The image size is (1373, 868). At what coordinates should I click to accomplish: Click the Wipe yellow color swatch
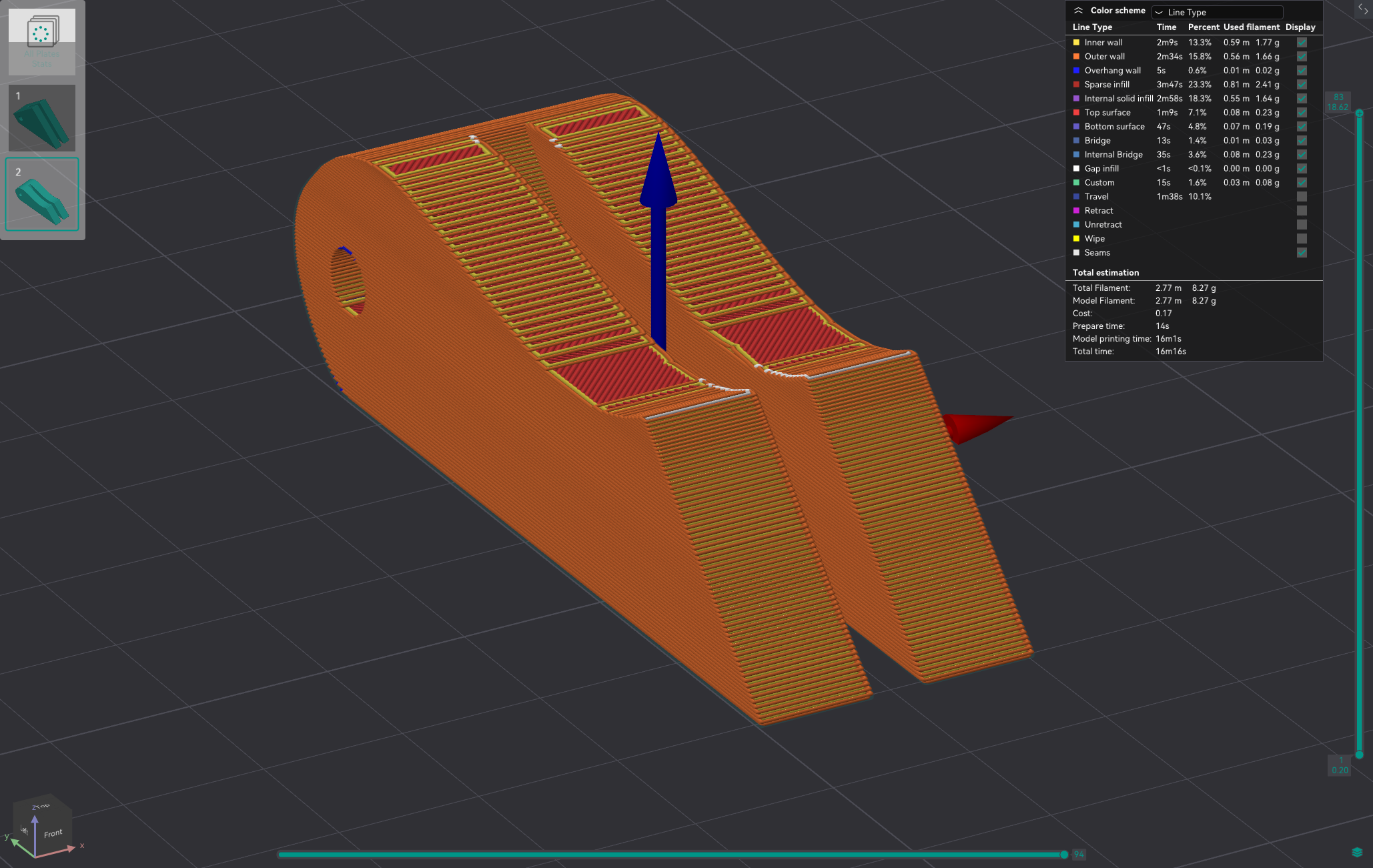(x=1076, y=238)
